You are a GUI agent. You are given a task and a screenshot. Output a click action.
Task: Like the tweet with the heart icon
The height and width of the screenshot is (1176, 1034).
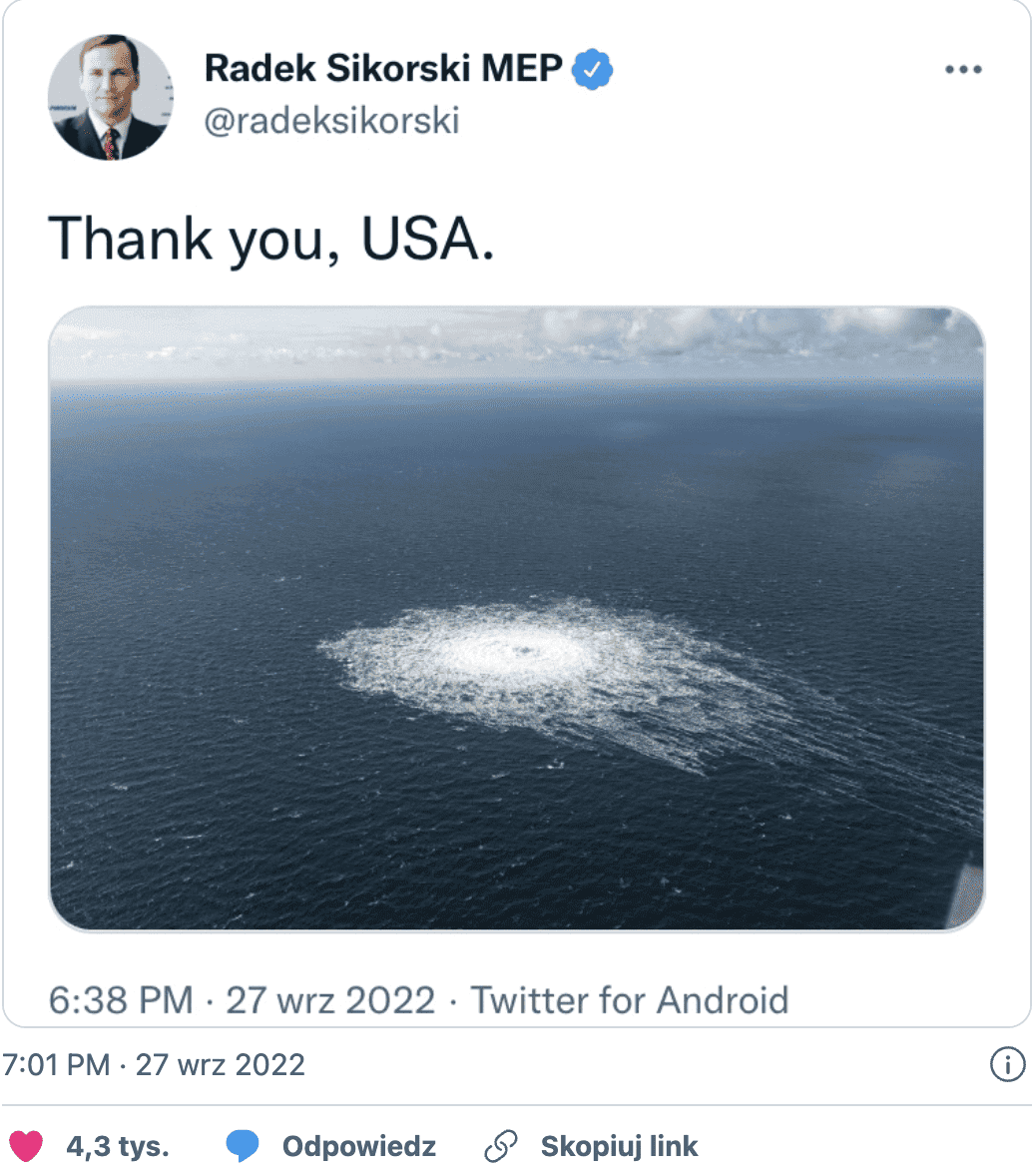coord(26,1146)
